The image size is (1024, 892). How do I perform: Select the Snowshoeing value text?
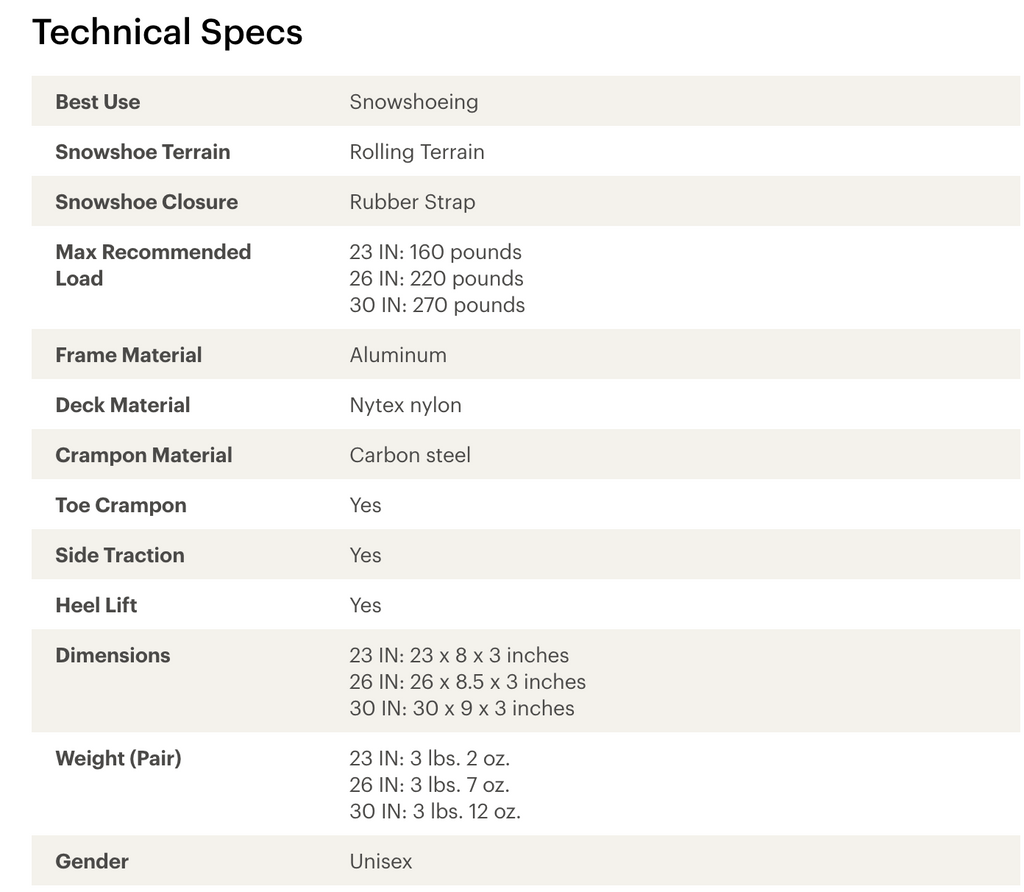pyautogui.click(x=414, y=102)
